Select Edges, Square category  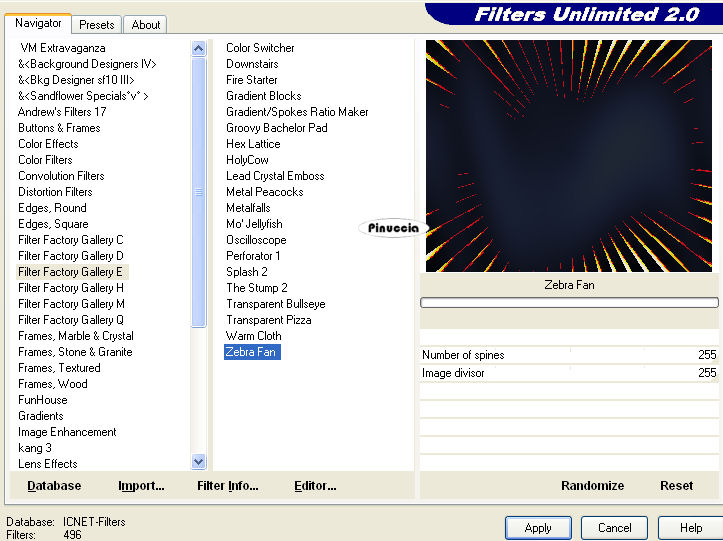[x=53, y=224]
